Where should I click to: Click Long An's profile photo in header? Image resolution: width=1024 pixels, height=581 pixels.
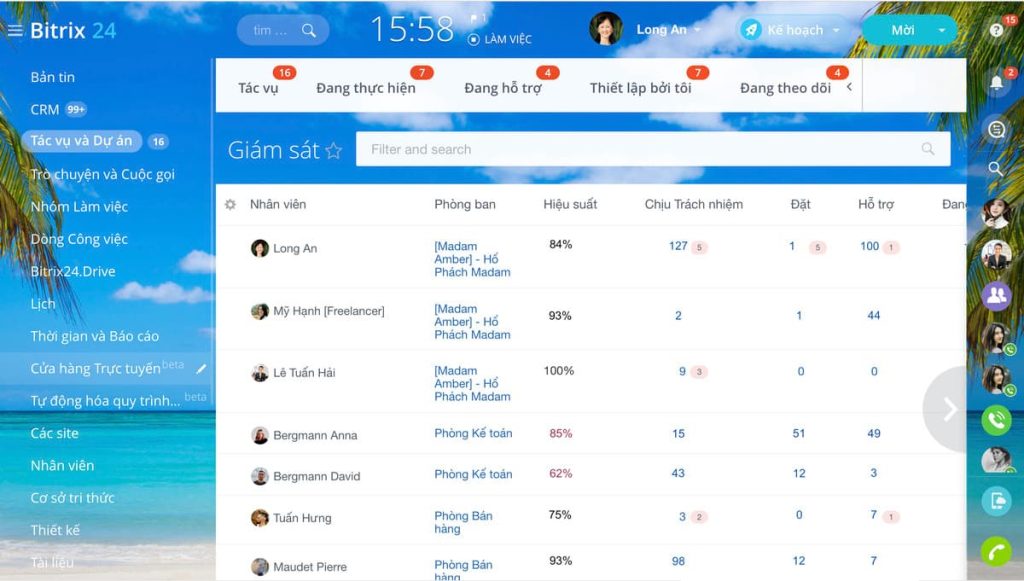click(605, 29)
